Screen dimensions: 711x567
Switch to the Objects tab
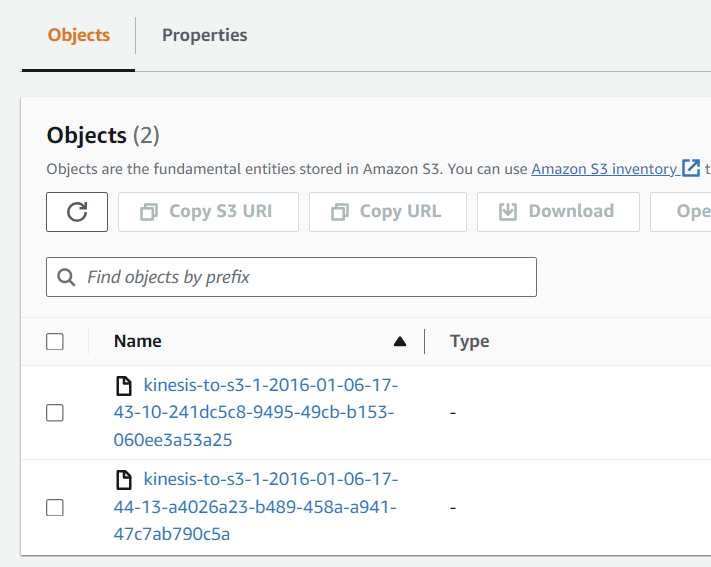(78, 35)
